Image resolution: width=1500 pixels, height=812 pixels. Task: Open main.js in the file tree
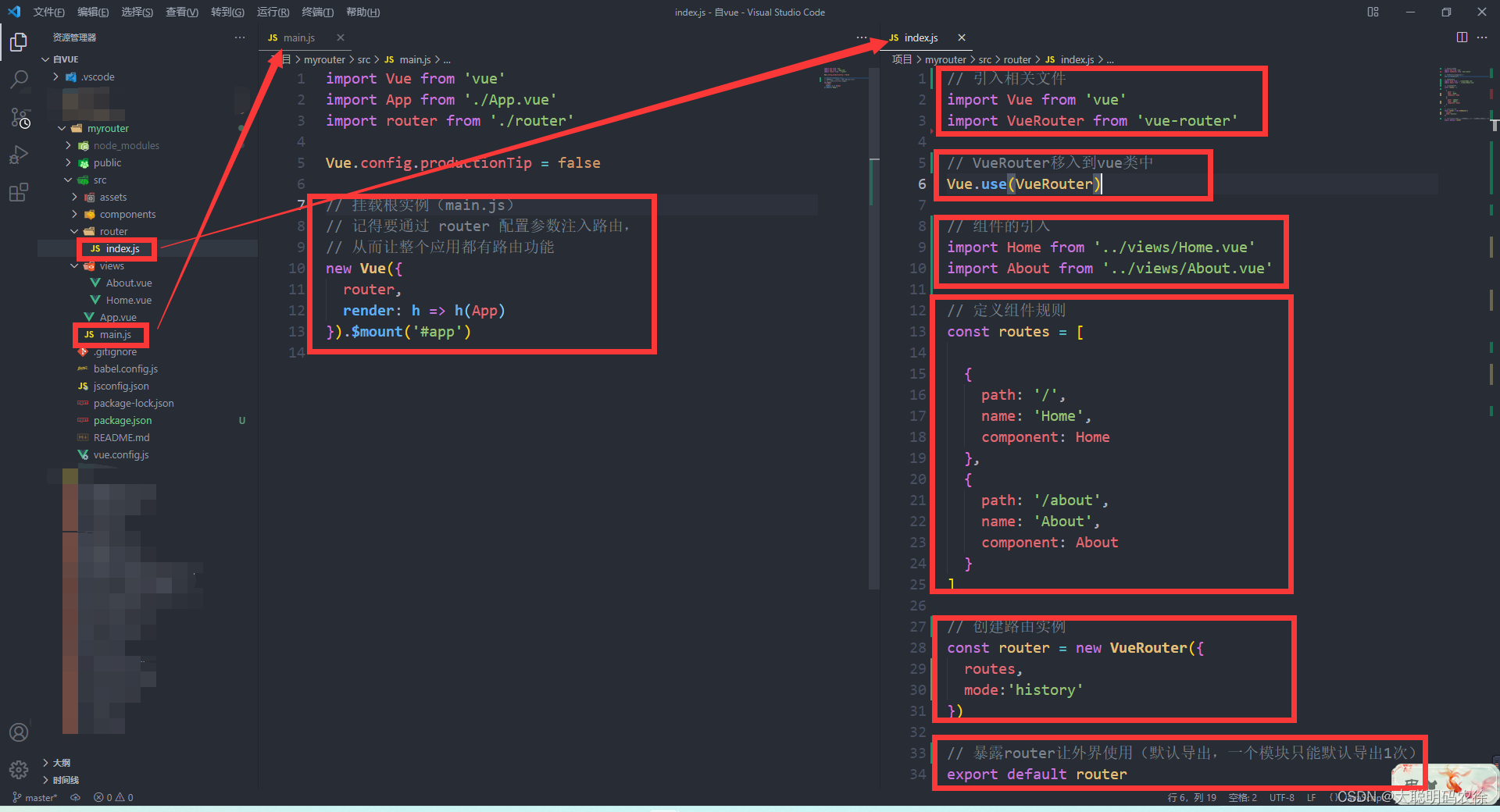pos(148,334)
